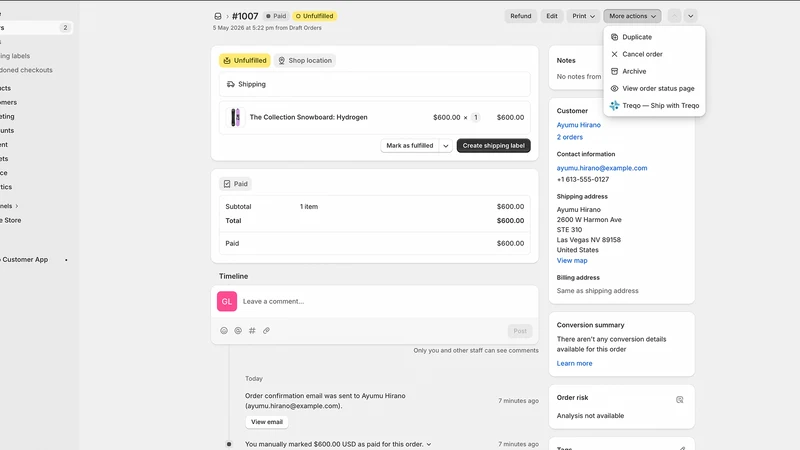
Task: Click the header Paid status badge
Action: click(x=276, y=16)
